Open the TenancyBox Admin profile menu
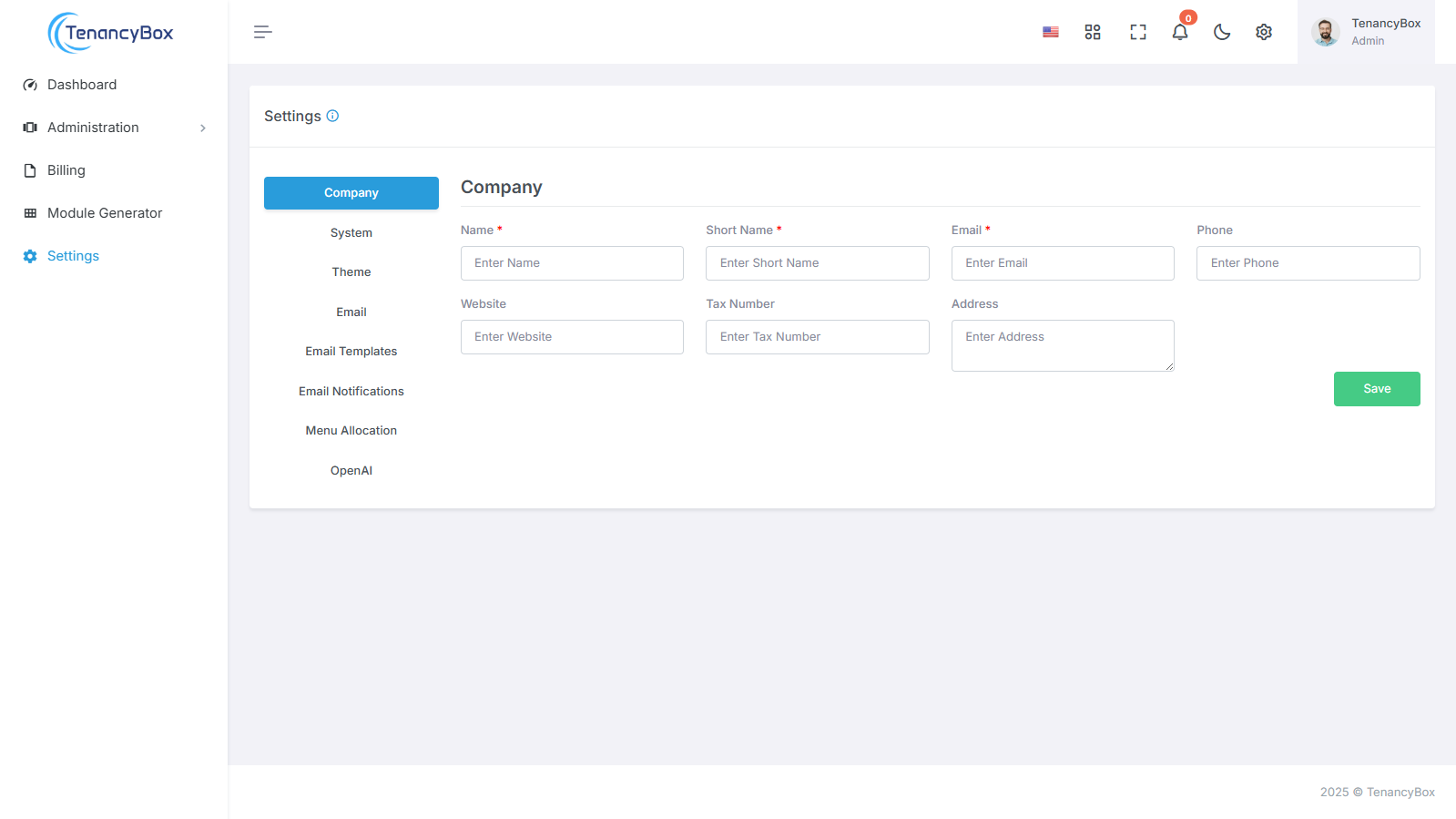Screen dimensions: 1456x819 click(x=1366, y=32)
